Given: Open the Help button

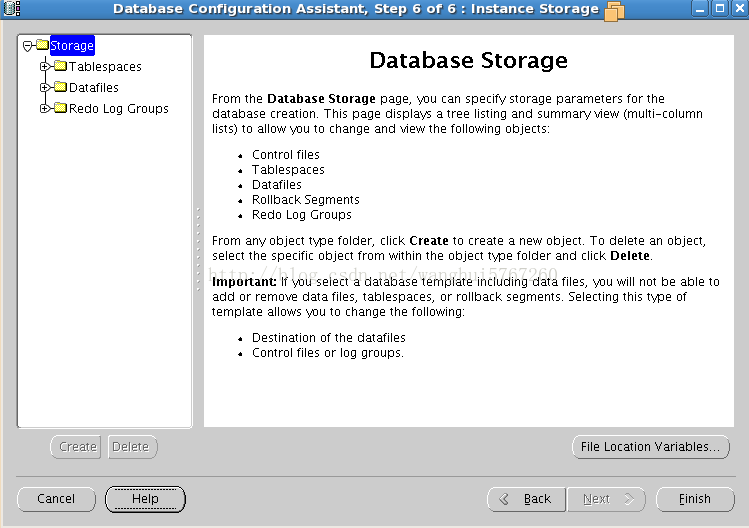Looking at the screenshot, I should (145, 499).
